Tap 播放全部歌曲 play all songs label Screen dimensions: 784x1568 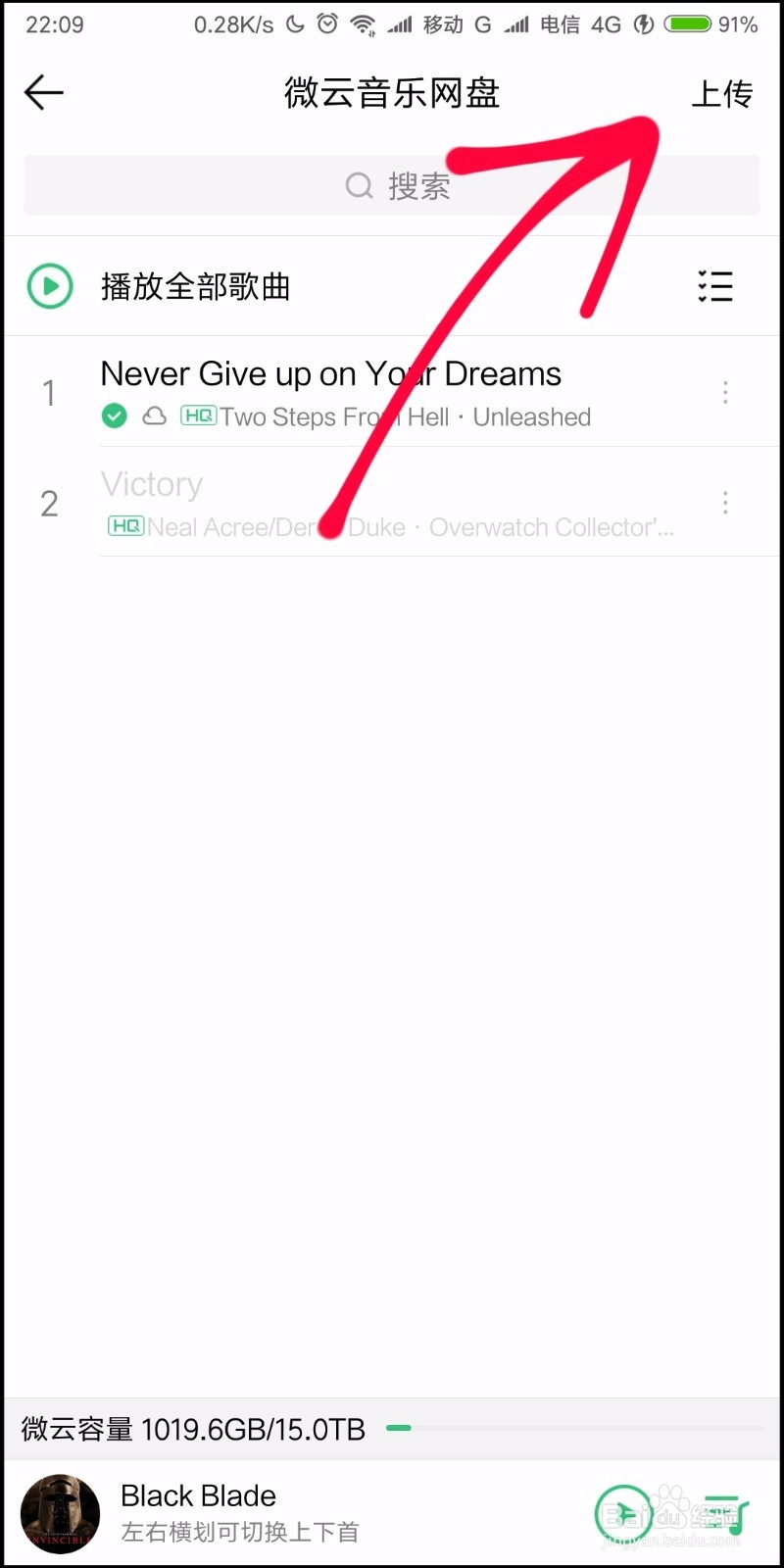[196, 286]
